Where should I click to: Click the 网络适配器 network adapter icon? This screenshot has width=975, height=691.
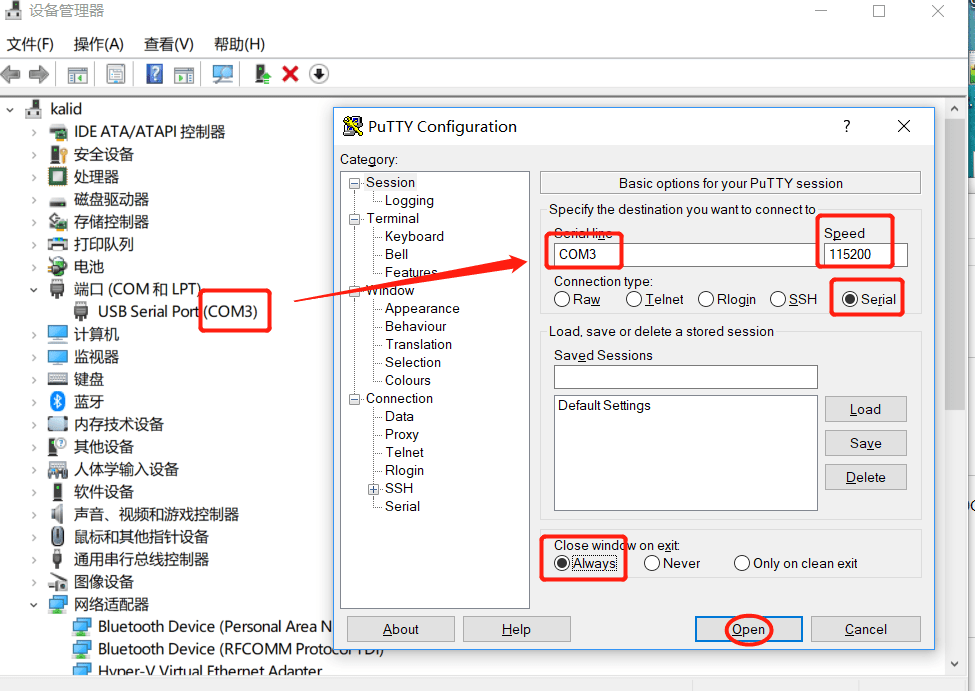58,604
